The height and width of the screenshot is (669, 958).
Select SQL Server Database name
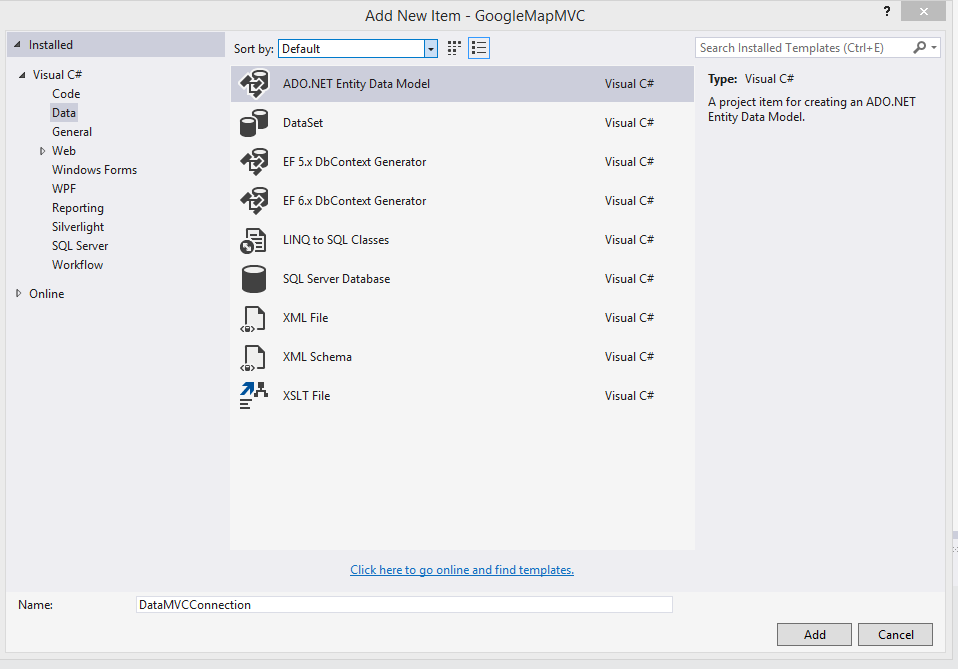pyautogui.click(x=336, y=279)
